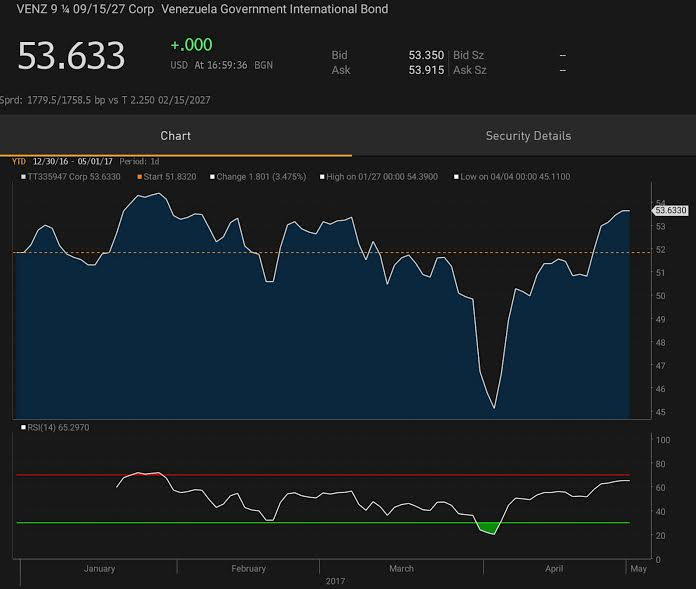Click the time At 16:59:36 BGN
The height and width of the screenshot is (589, 696).
[x=233, y=65]
